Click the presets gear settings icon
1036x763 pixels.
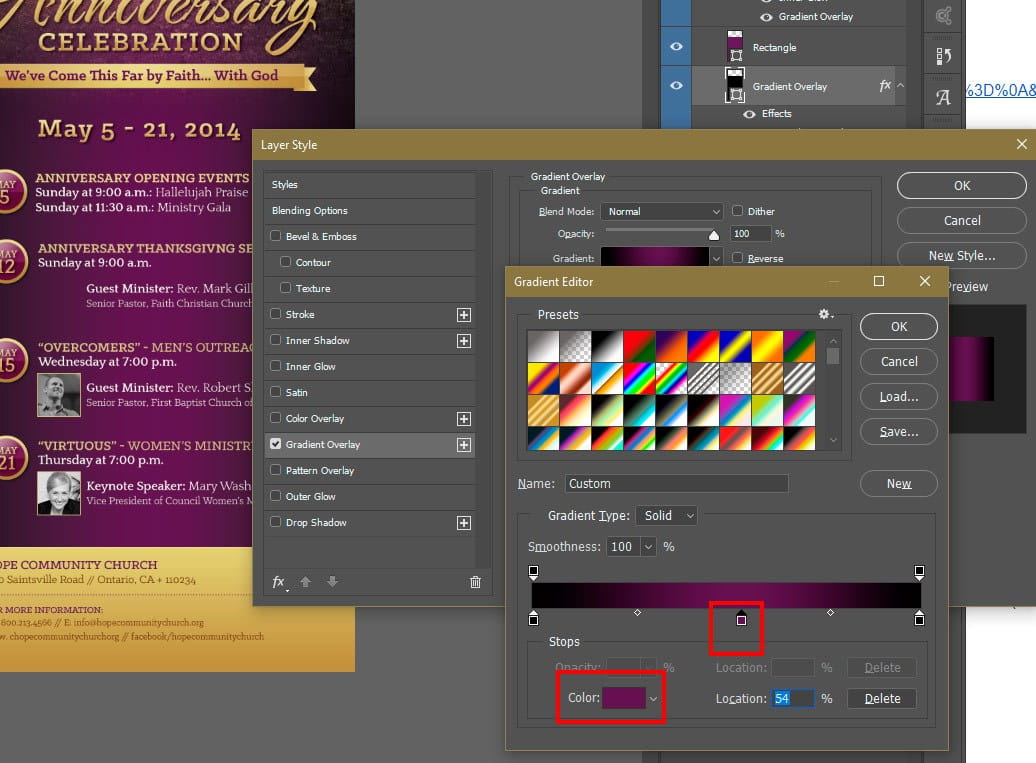point(825,314)
